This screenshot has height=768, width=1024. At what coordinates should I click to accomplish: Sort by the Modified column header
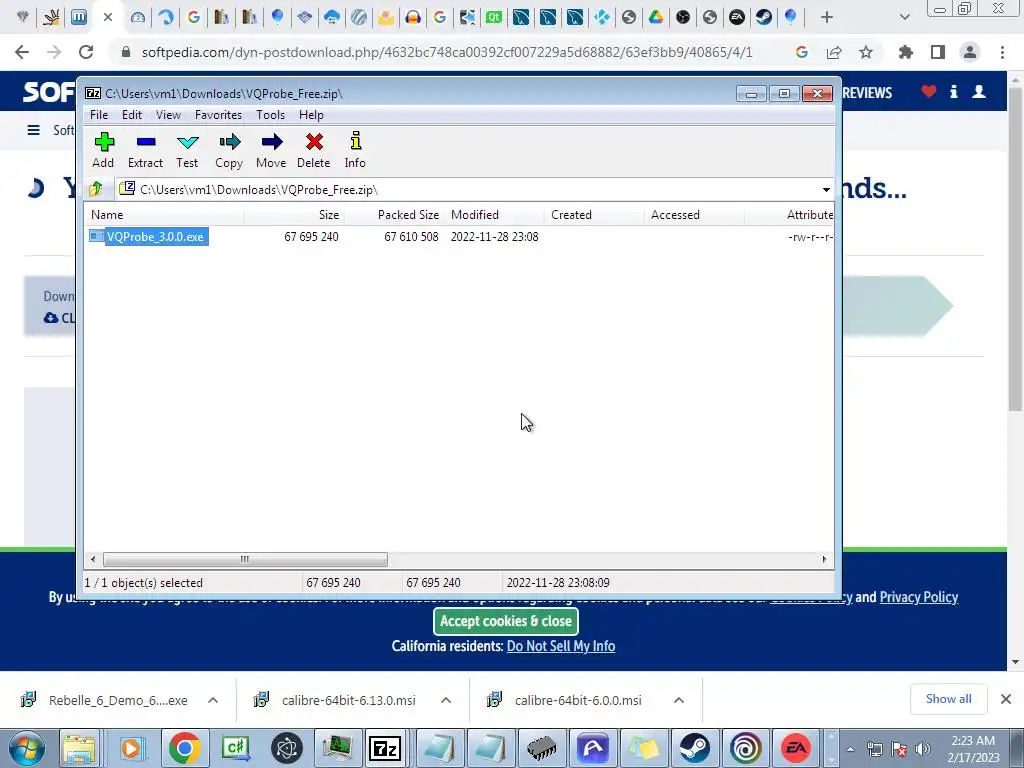(x=494, y=215)
